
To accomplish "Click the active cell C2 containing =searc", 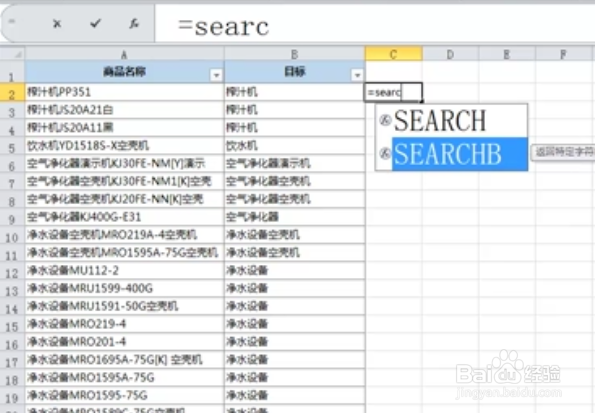I will click(x=394, y=92).
